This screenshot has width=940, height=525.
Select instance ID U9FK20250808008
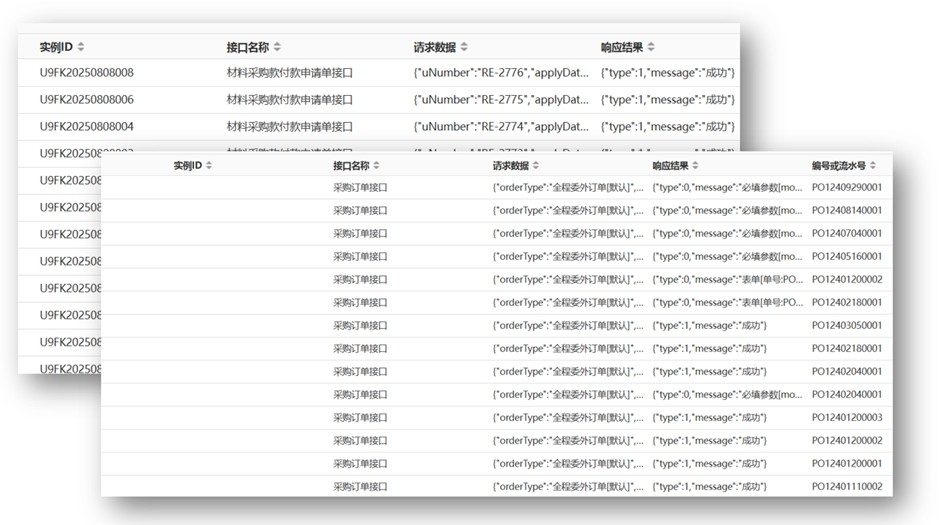(86, 73)
